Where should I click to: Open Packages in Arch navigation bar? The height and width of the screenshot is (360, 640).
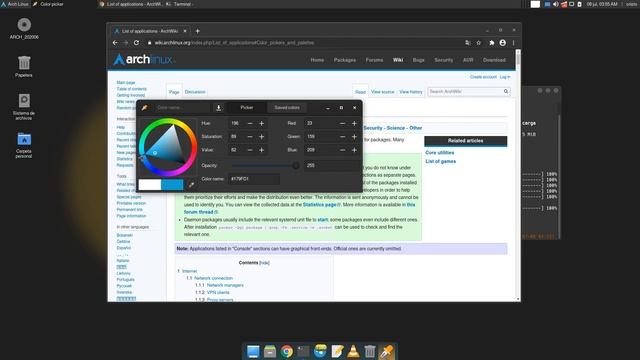pyautogui.click(x=344, y=60)
